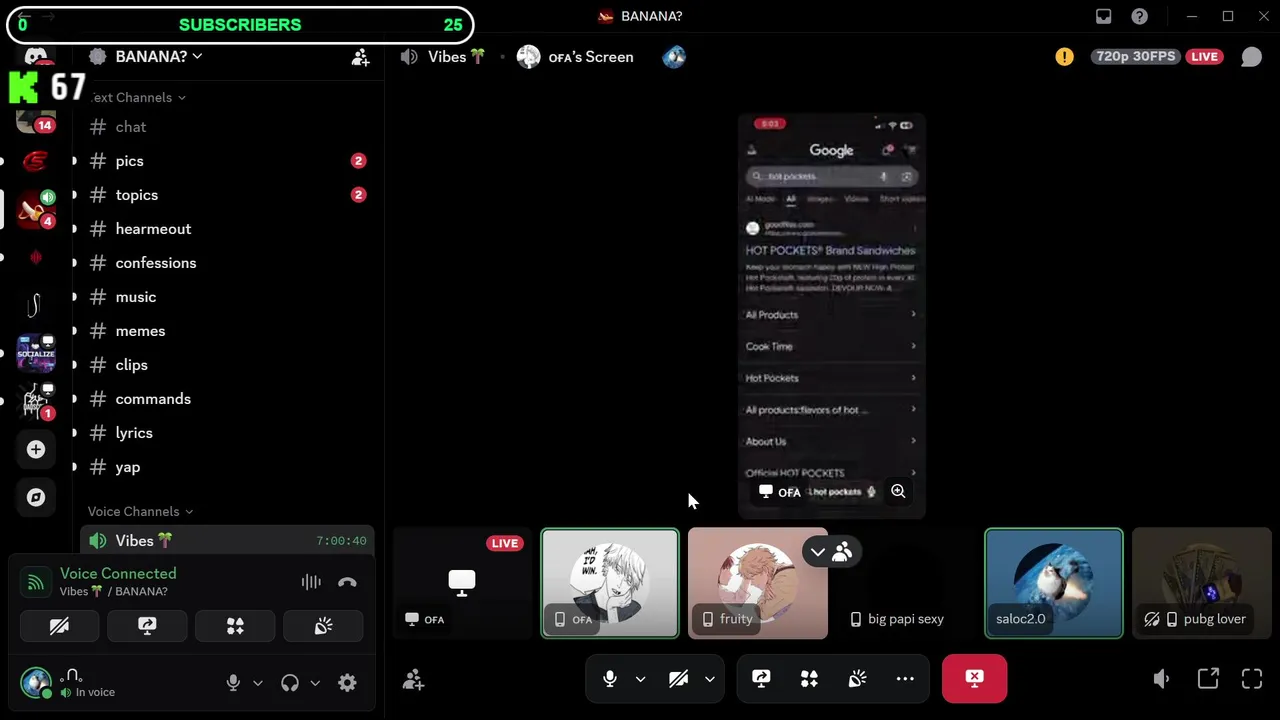The width and height of the screenshot is (1280, 720).
Task: Open the Add a Server plus button
Action: click(36, 449)
